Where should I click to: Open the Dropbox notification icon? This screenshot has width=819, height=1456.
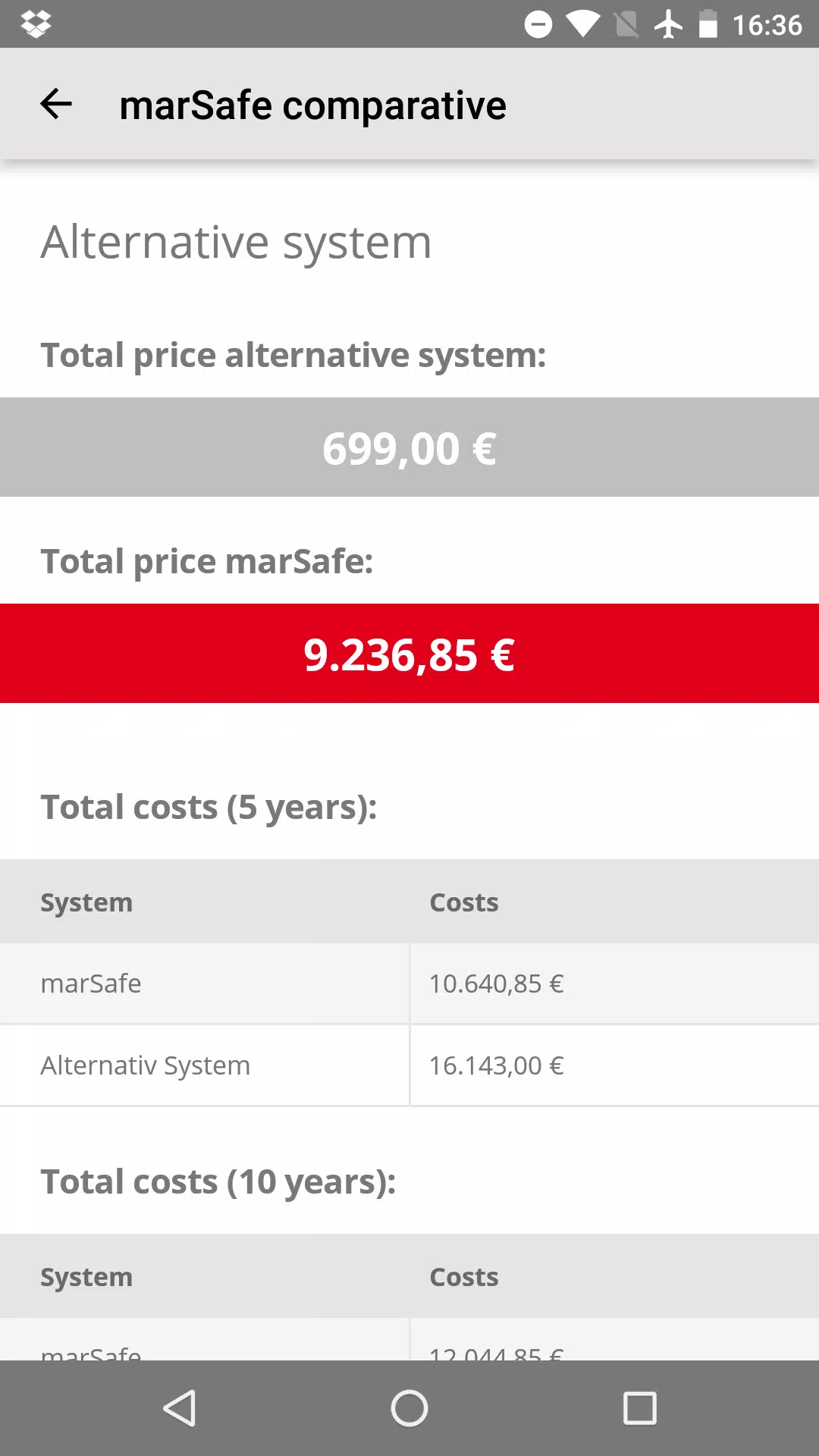click(36, 24)
